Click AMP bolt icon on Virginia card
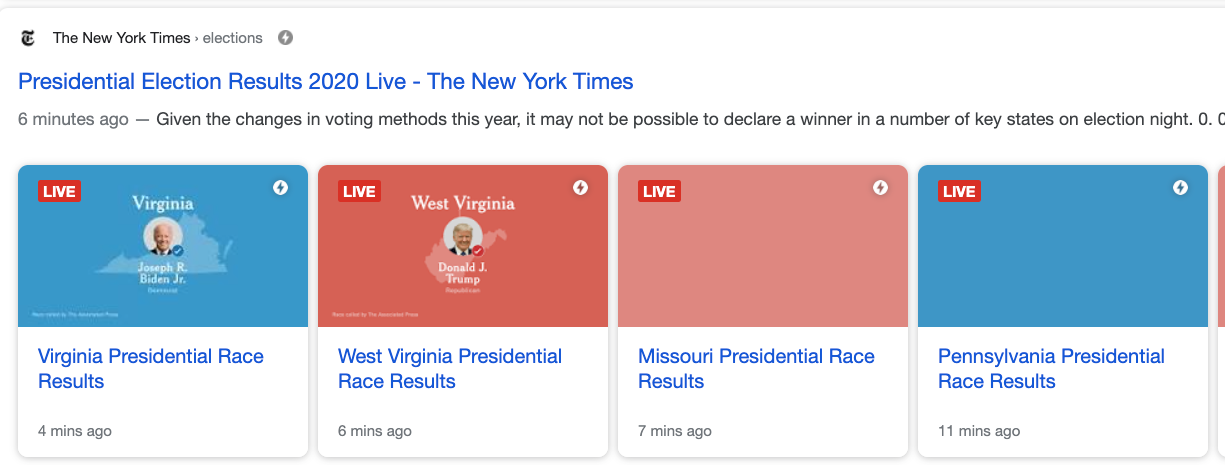Screen dimensions: 1225x465 click(x=280, y=188)
